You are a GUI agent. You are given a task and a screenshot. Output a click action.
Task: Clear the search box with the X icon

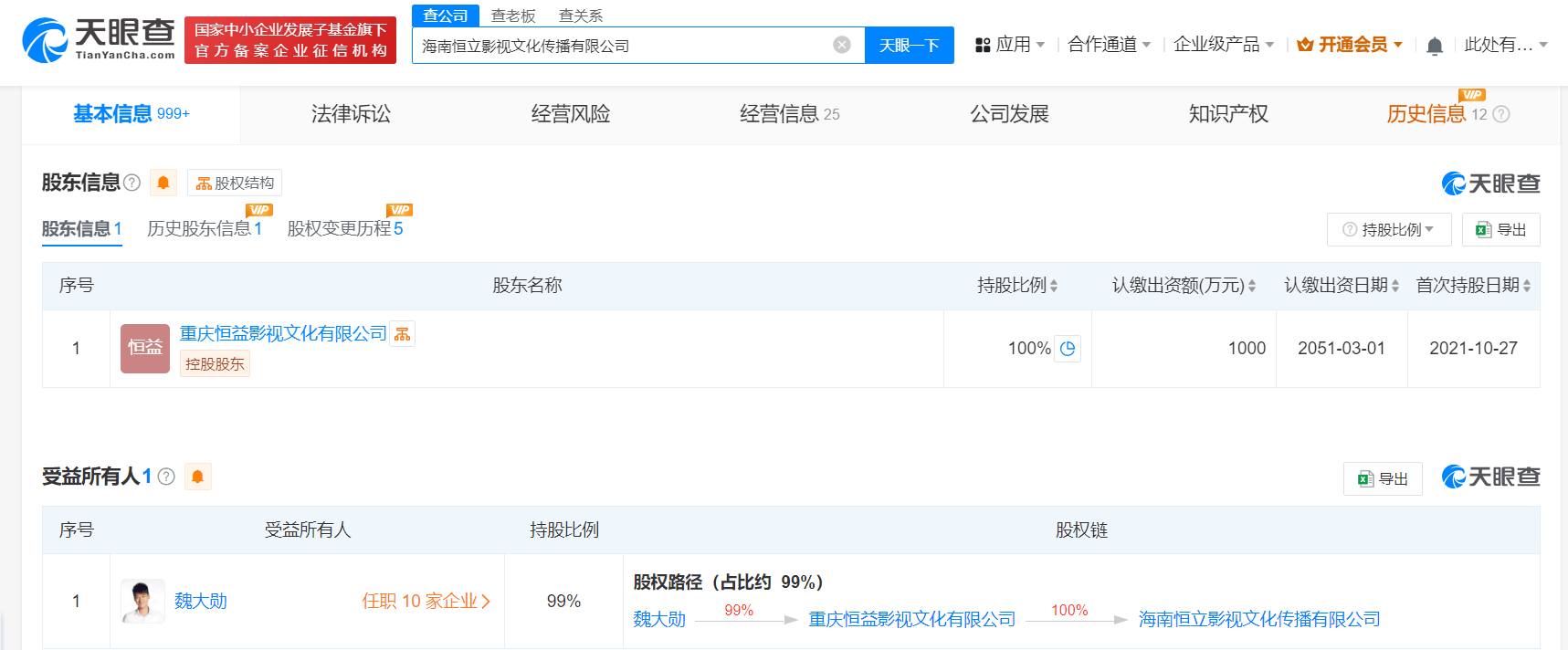point(842,45)
